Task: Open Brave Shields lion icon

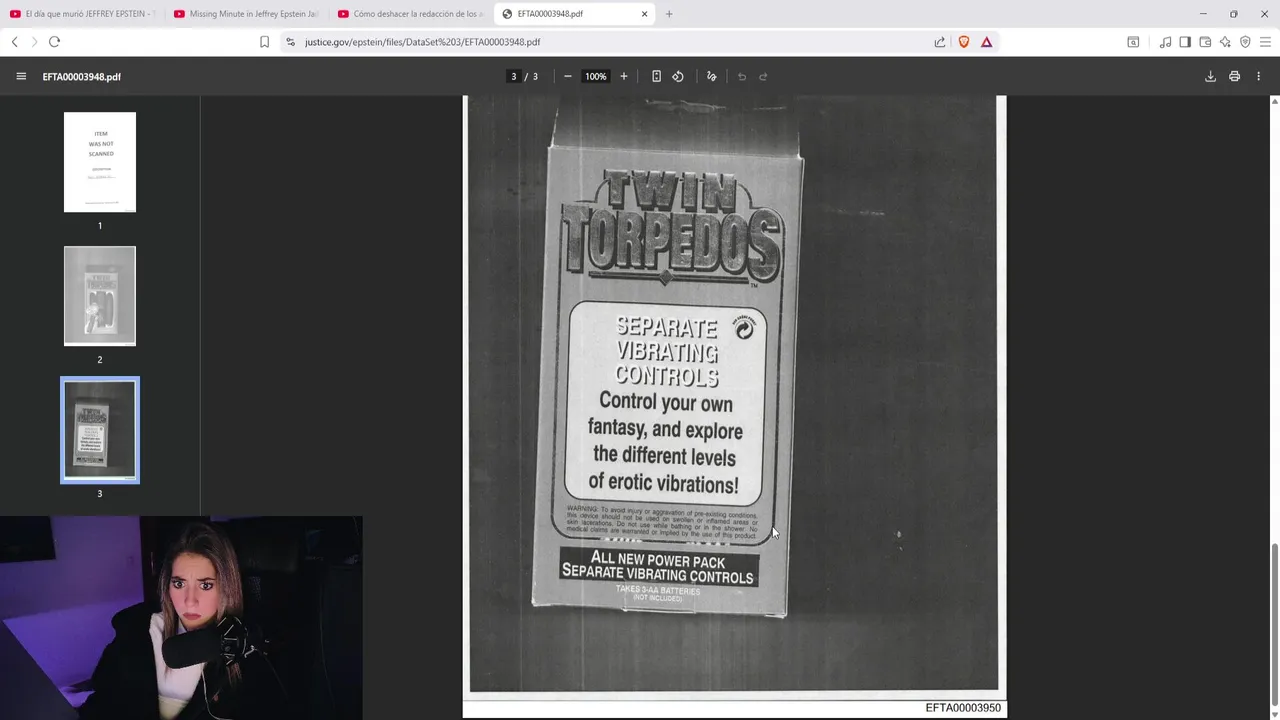Action: 964,42
